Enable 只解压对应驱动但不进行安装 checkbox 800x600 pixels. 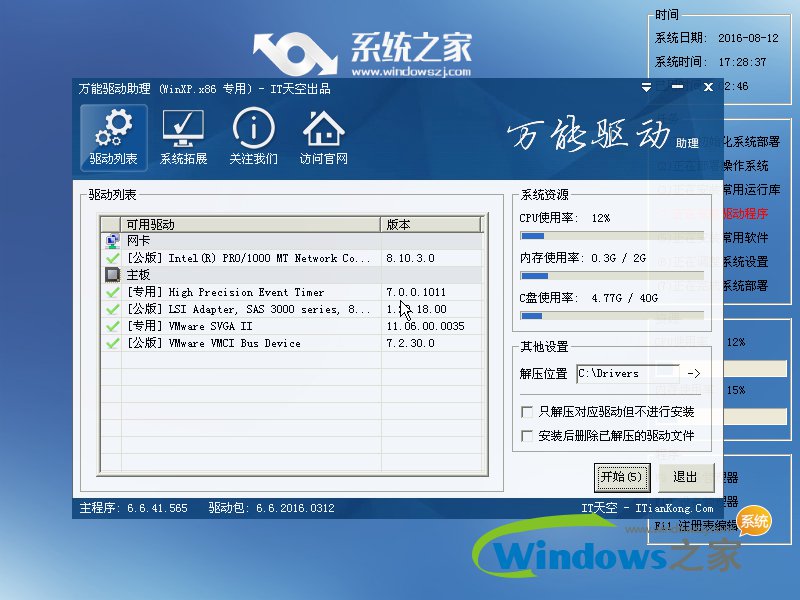[x=527, y=411]
